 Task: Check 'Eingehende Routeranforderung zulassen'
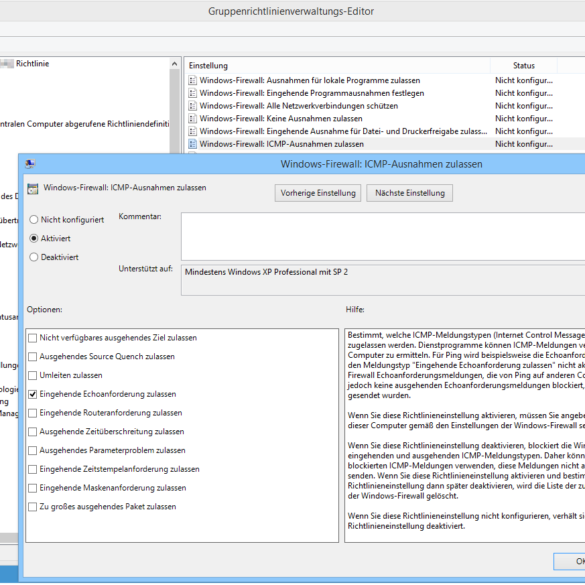(33, 413)
